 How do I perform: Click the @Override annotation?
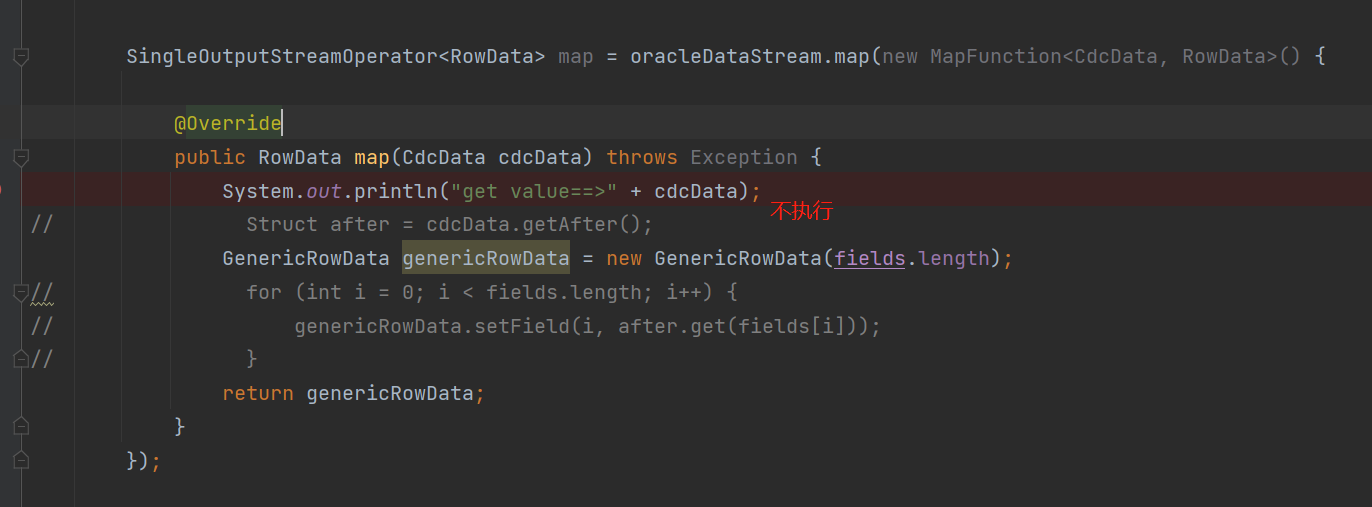pyautogui.click(x=228, y=124)
